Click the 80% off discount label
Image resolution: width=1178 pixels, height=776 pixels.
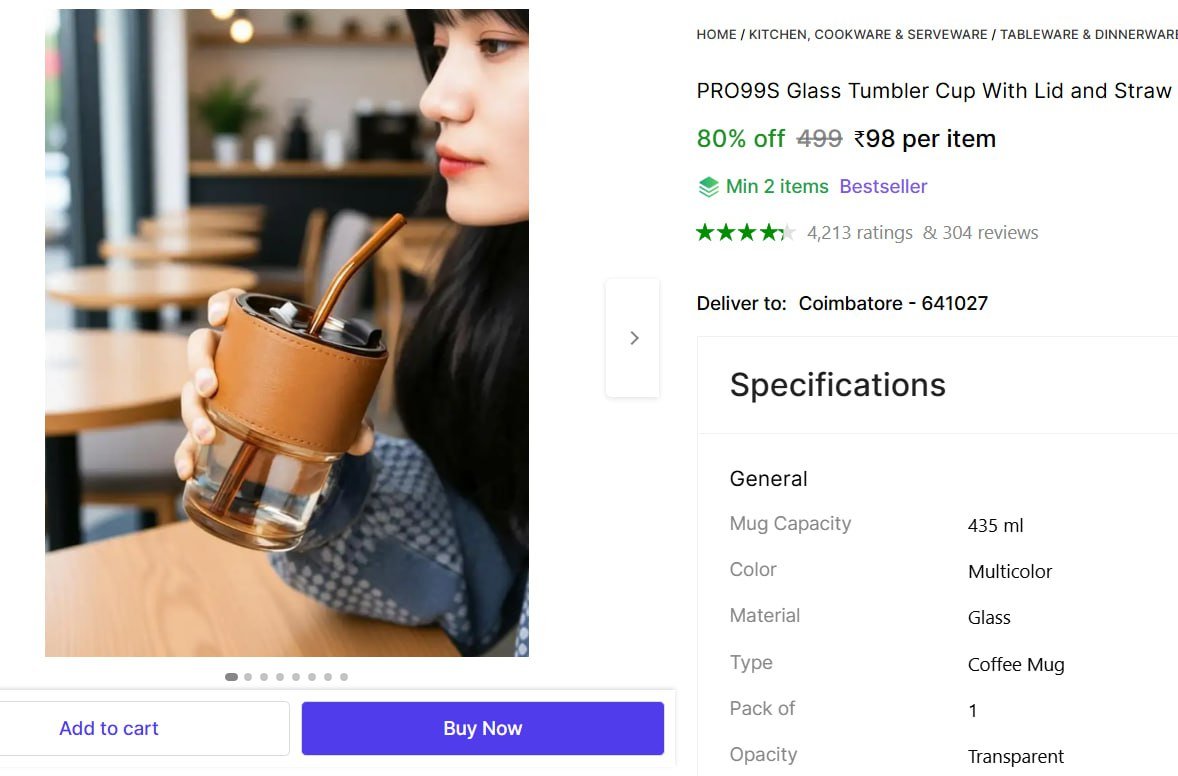pos(740,139)
